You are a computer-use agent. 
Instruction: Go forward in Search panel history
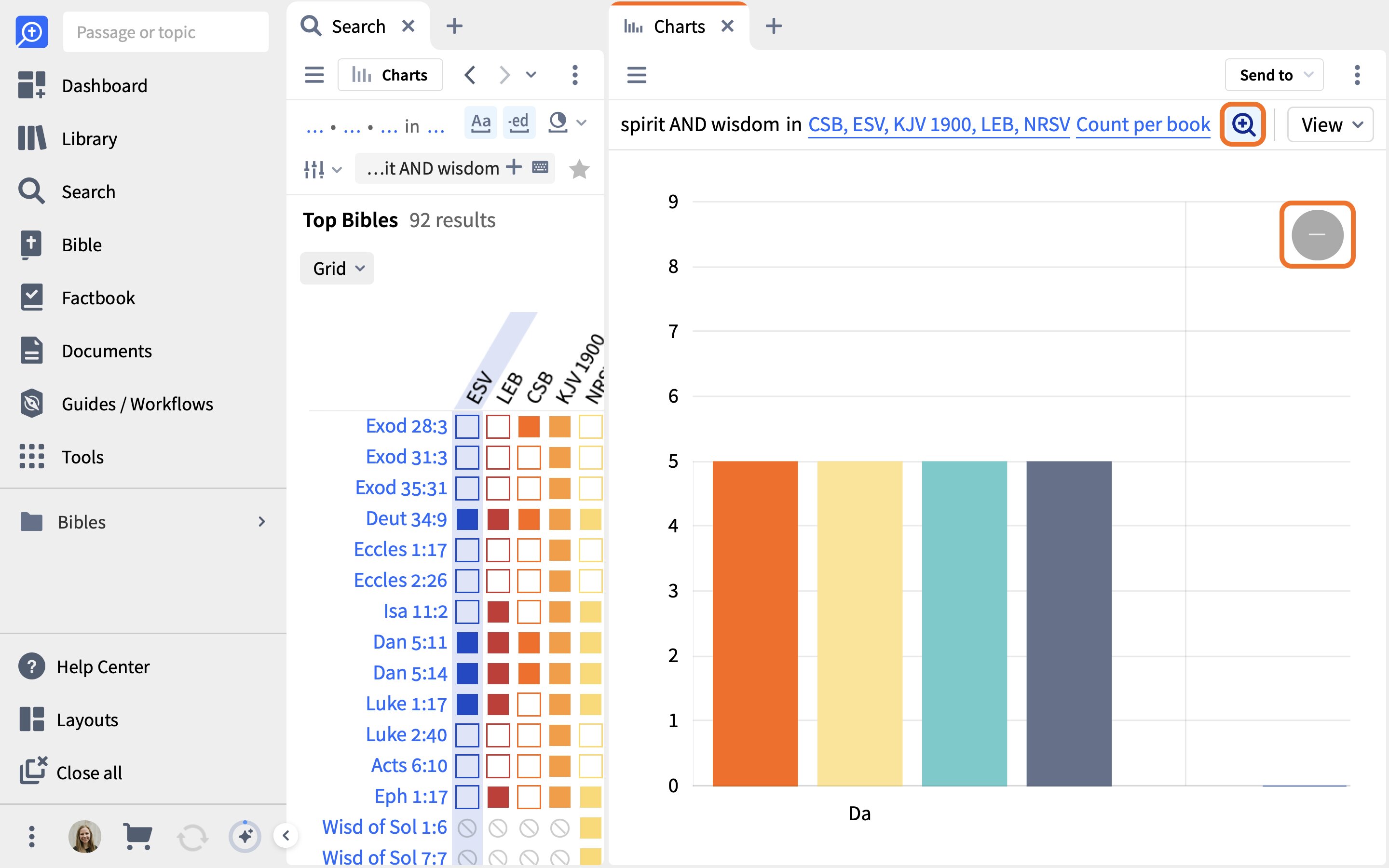(504, 75)
